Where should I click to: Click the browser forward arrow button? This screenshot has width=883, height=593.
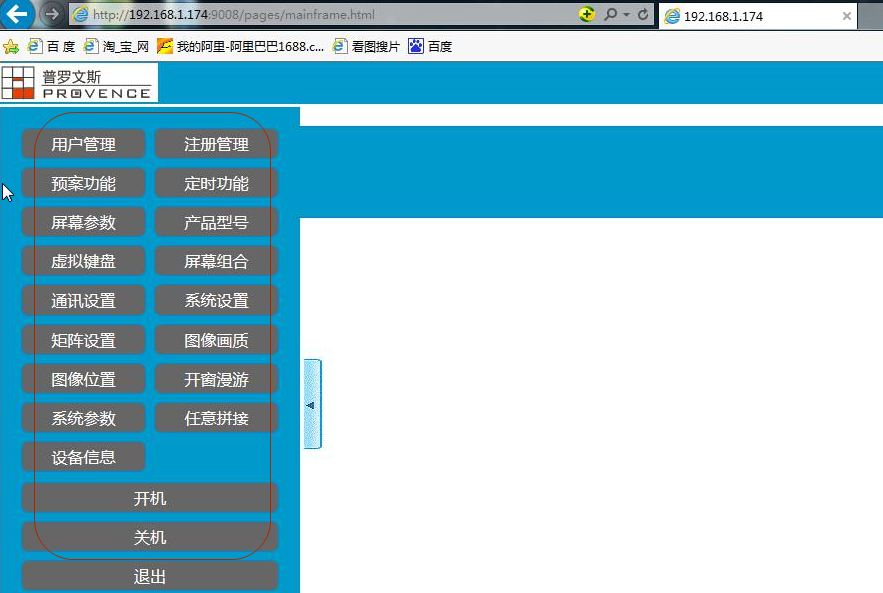pos(52,14)
